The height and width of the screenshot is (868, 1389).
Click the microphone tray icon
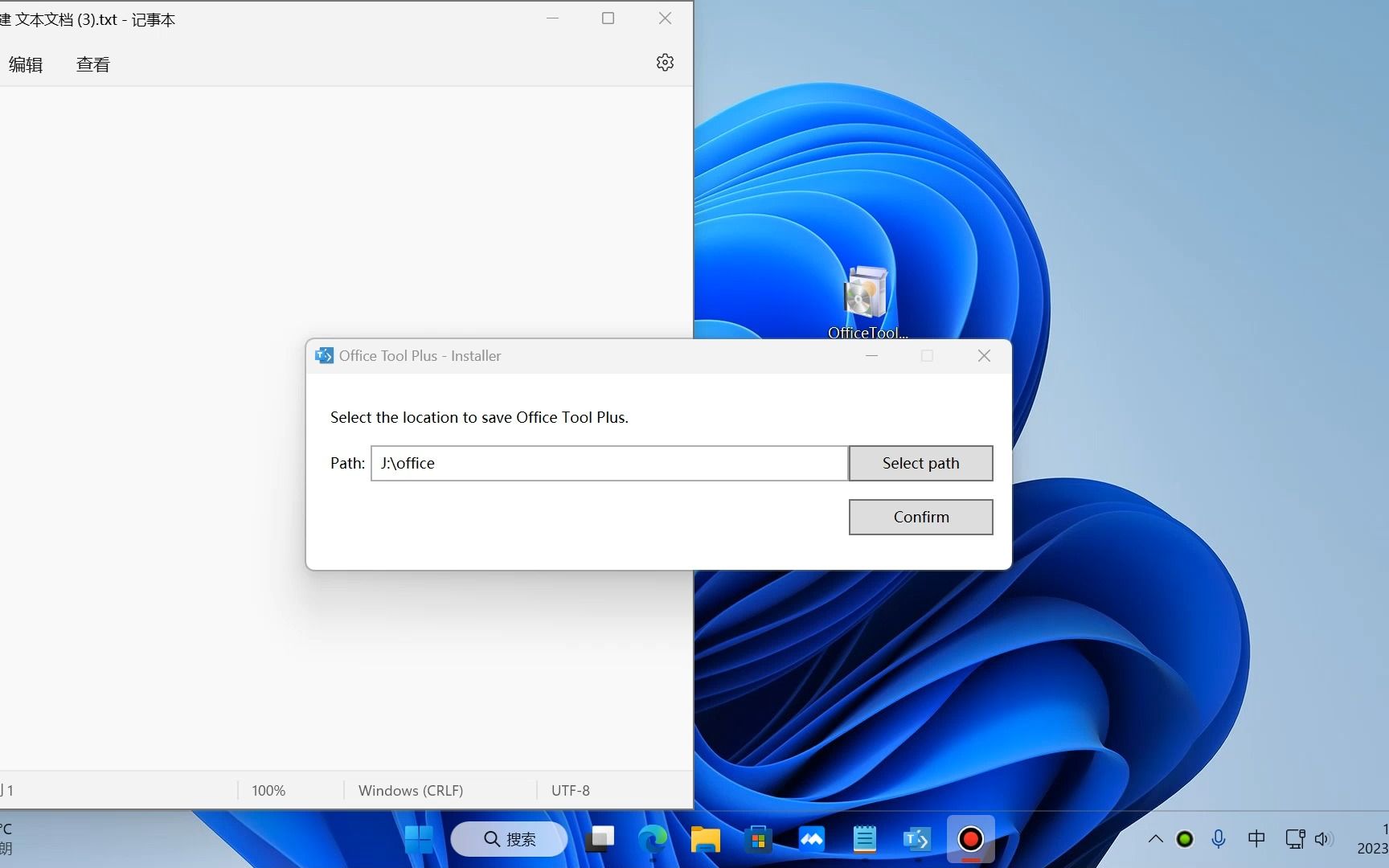coord(1219,839)
